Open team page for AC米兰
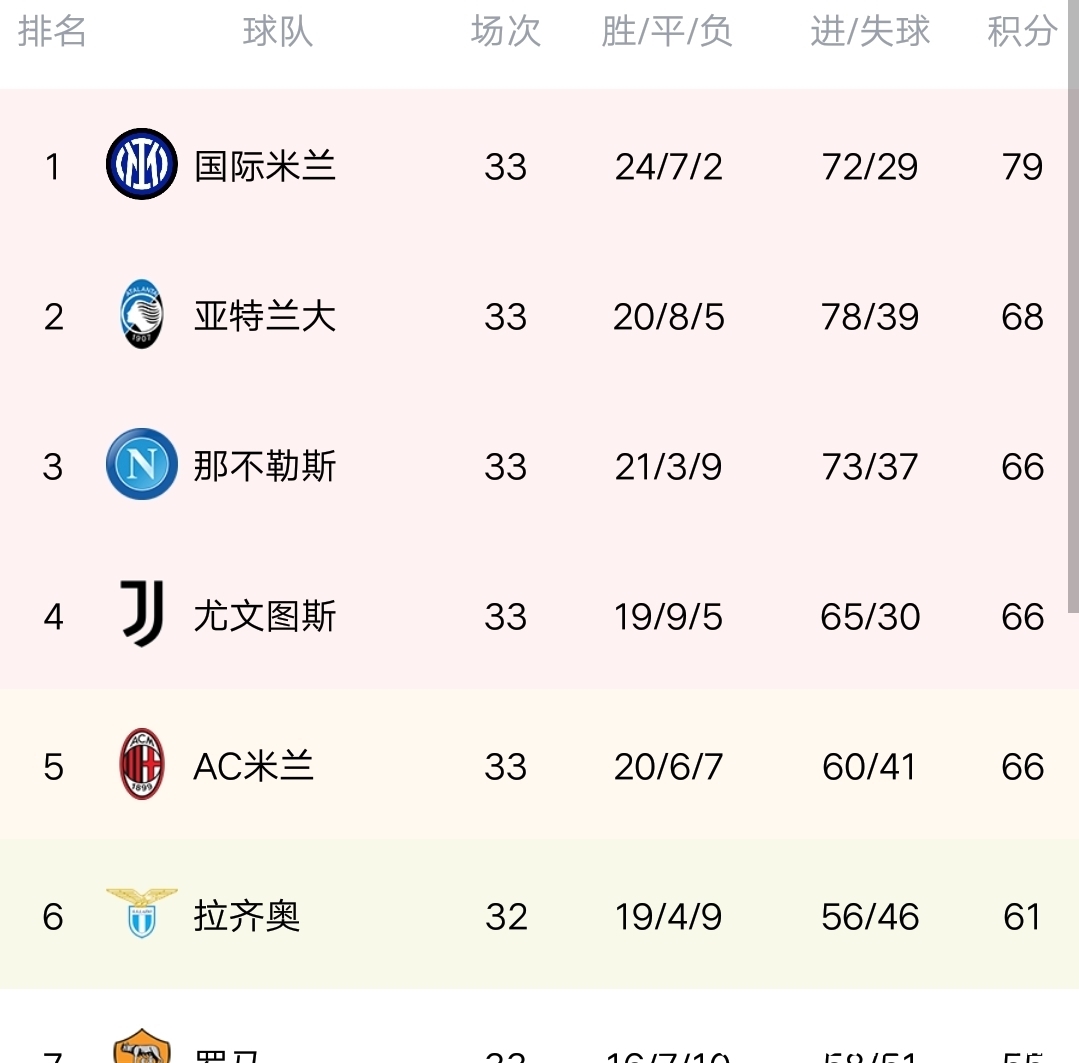1079x1063 pixels. 254,766
